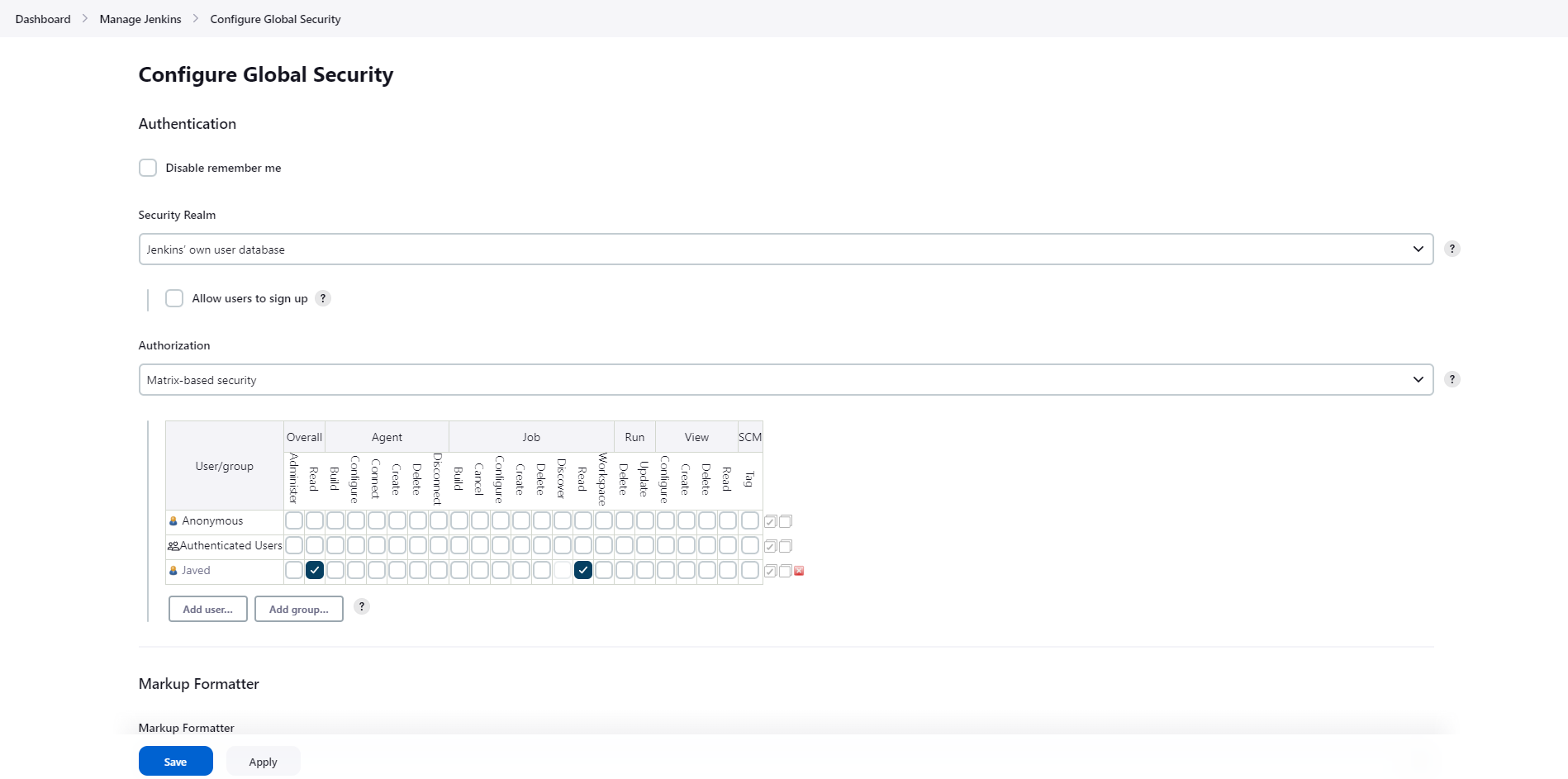
Task: Click the Apply button
Action: click(263, 761)
